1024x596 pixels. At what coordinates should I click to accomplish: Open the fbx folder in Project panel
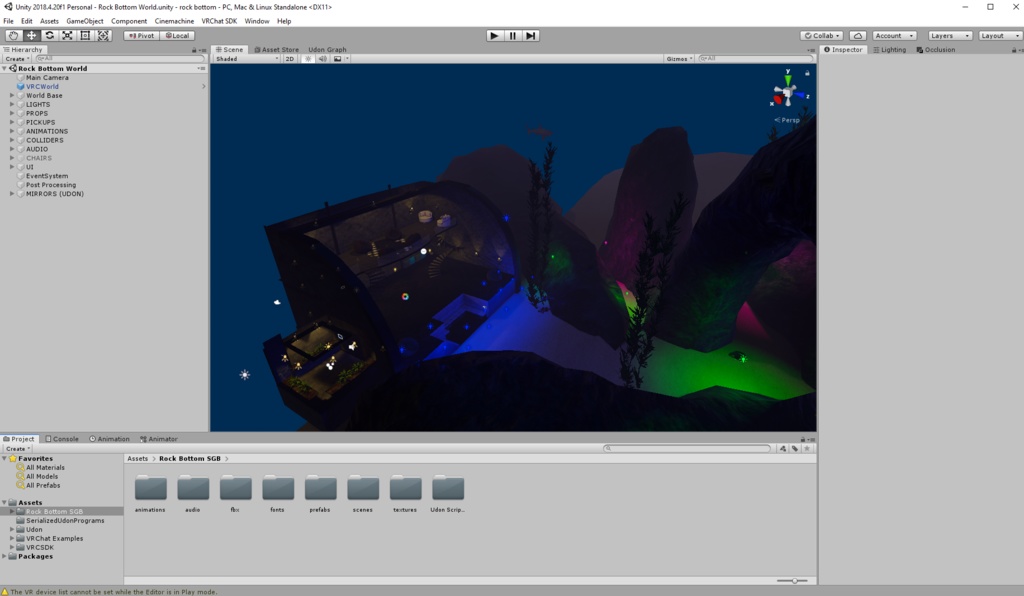click(x=235, y=490)
